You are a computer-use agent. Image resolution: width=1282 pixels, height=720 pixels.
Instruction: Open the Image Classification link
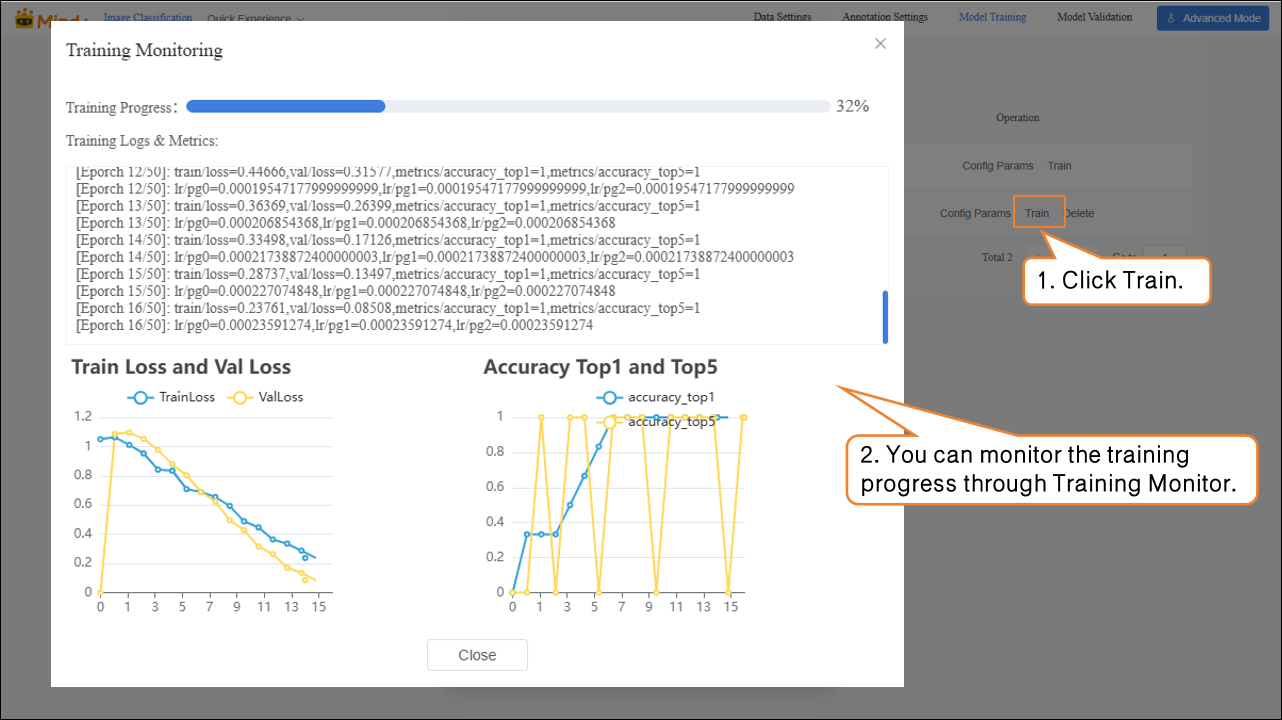pos(148,17)
